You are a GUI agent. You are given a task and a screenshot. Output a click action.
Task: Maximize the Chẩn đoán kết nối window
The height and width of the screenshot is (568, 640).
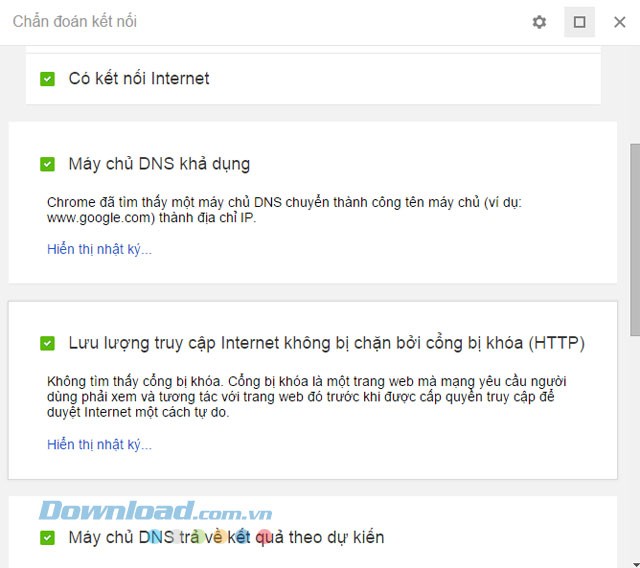tap(579, 22)
